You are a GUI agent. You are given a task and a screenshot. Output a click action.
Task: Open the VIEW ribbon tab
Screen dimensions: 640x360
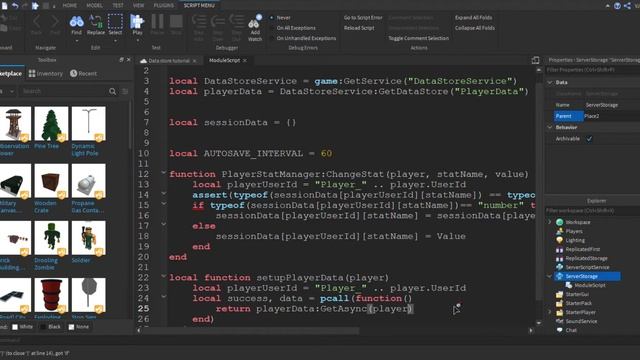point(138,5)
